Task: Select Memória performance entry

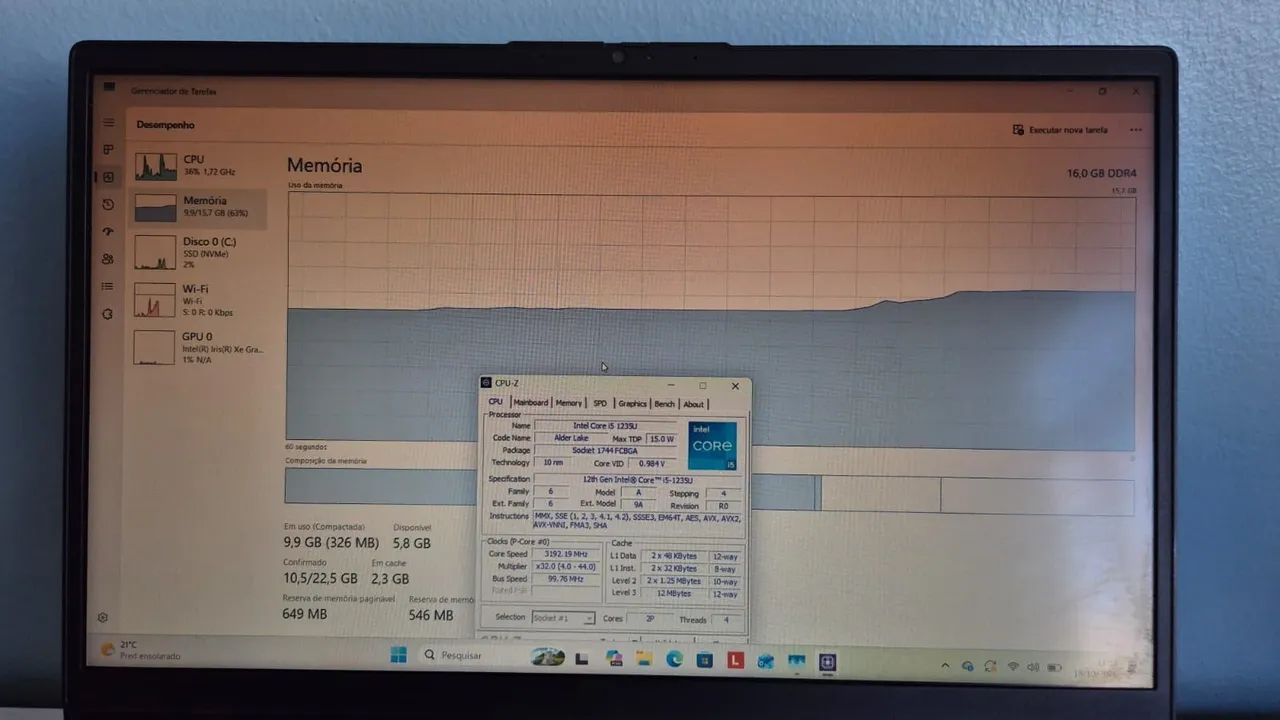Action: [x=199, y=207]
